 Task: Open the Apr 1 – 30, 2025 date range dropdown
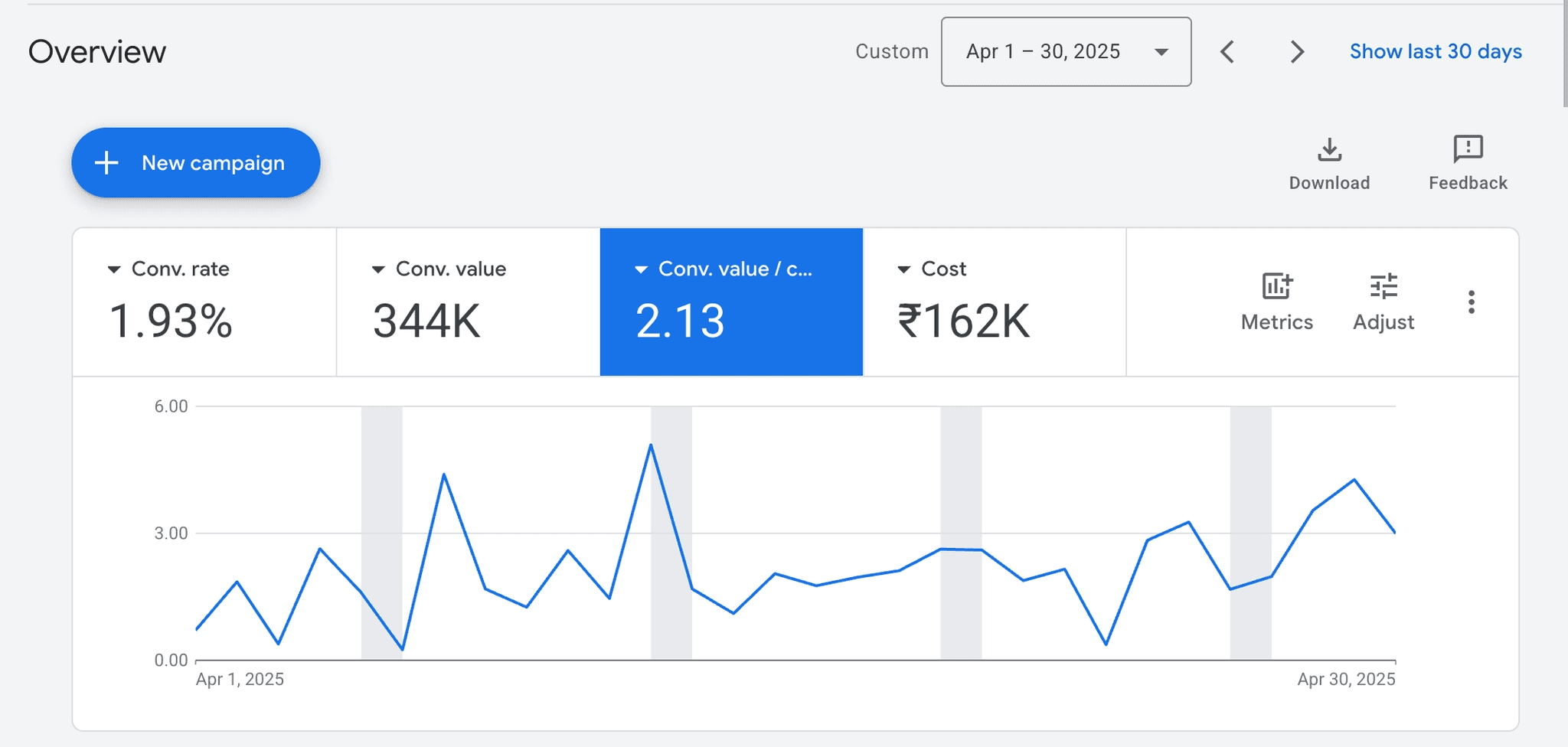pos(1066,52)
